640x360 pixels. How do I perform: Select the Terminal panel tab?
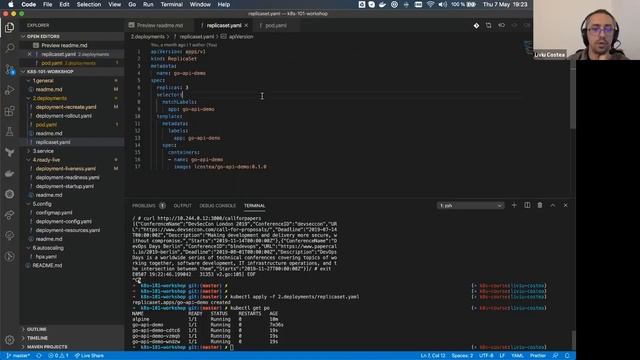coord(255,205)
